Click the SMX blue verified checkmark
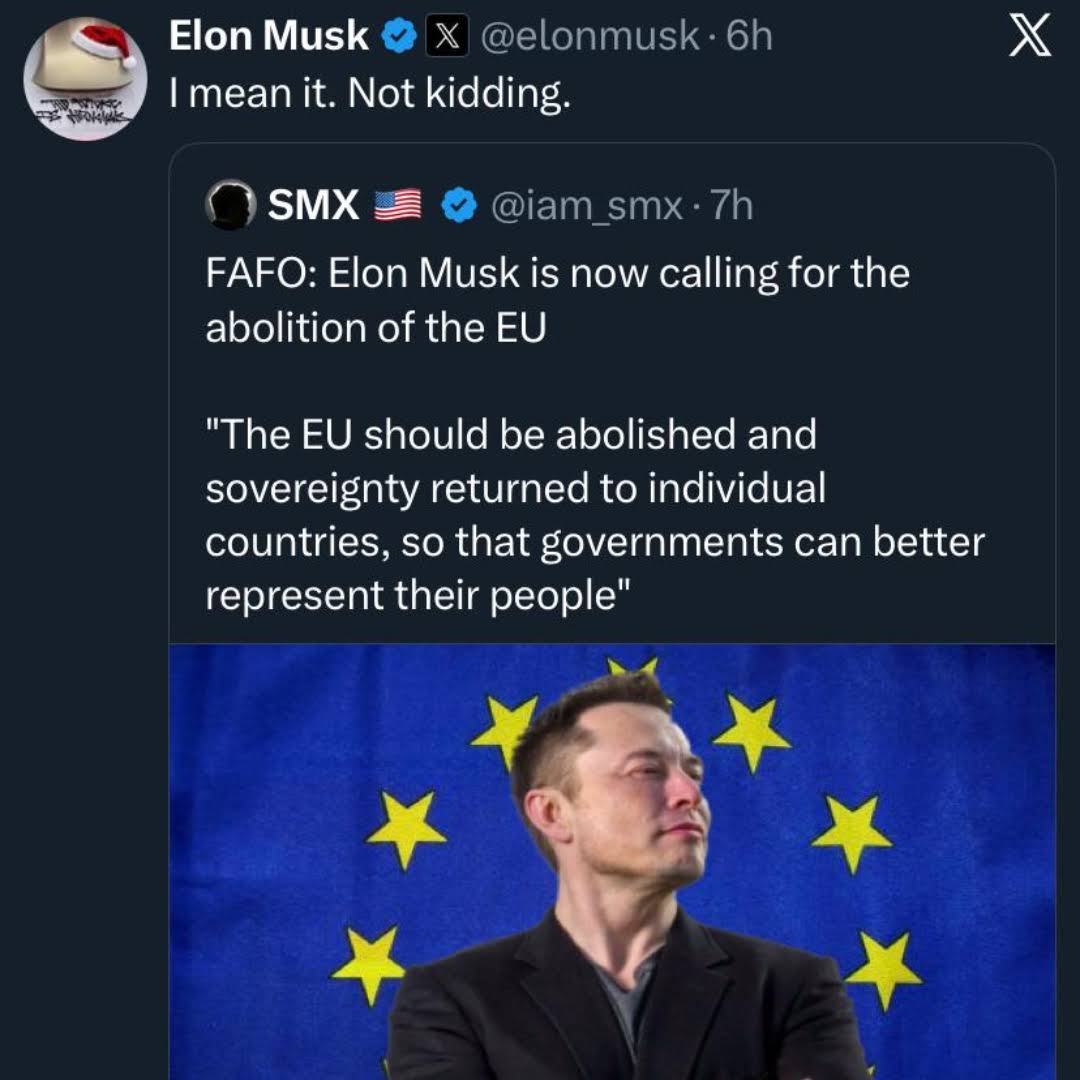 click(x=459, y=206)
